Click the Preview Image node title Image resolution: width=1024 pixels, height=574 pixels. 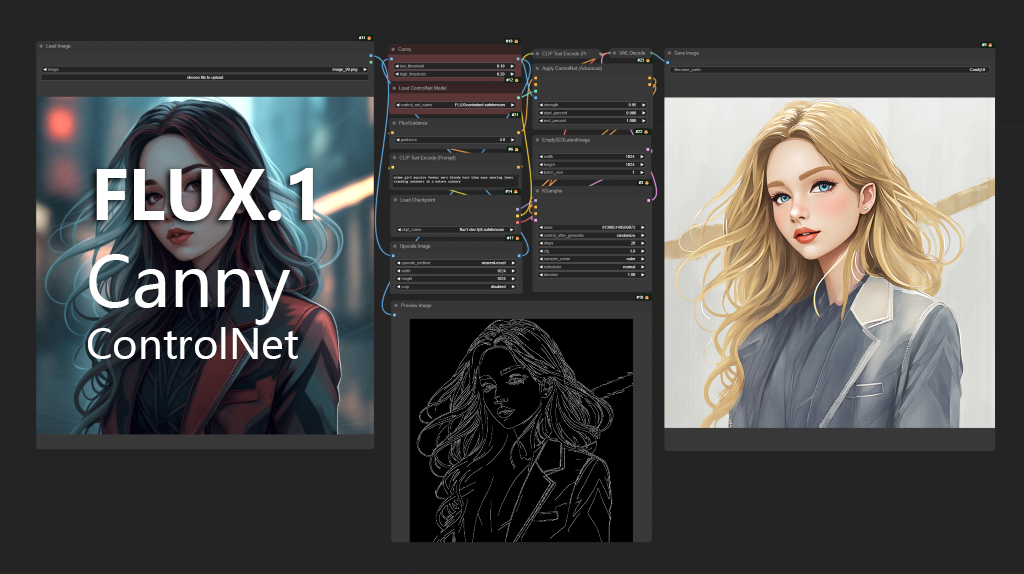point(417,306)
